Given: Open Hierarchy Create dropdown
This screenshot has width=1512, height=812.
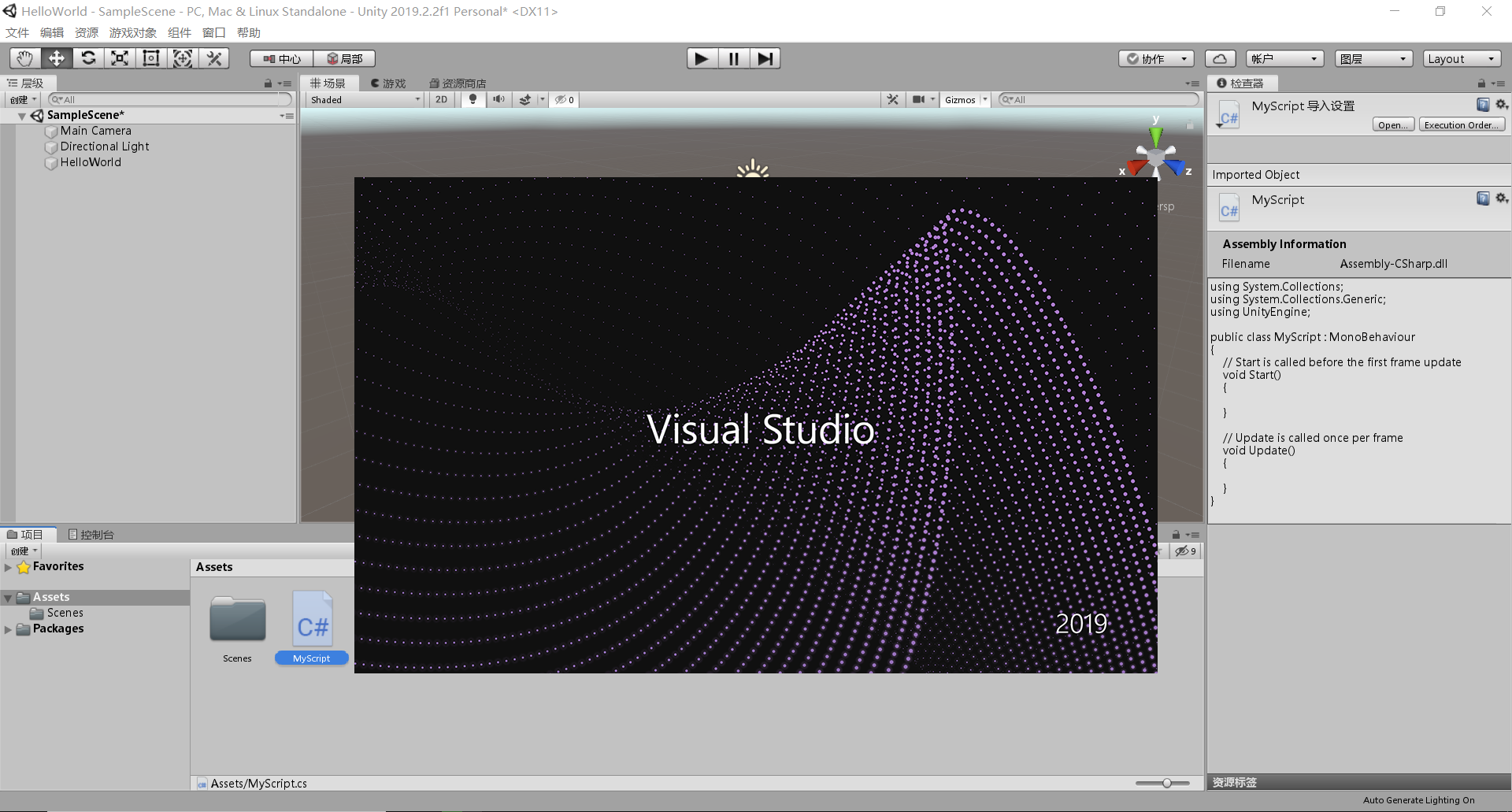Looking at the screenshot, I should (24, 100).
